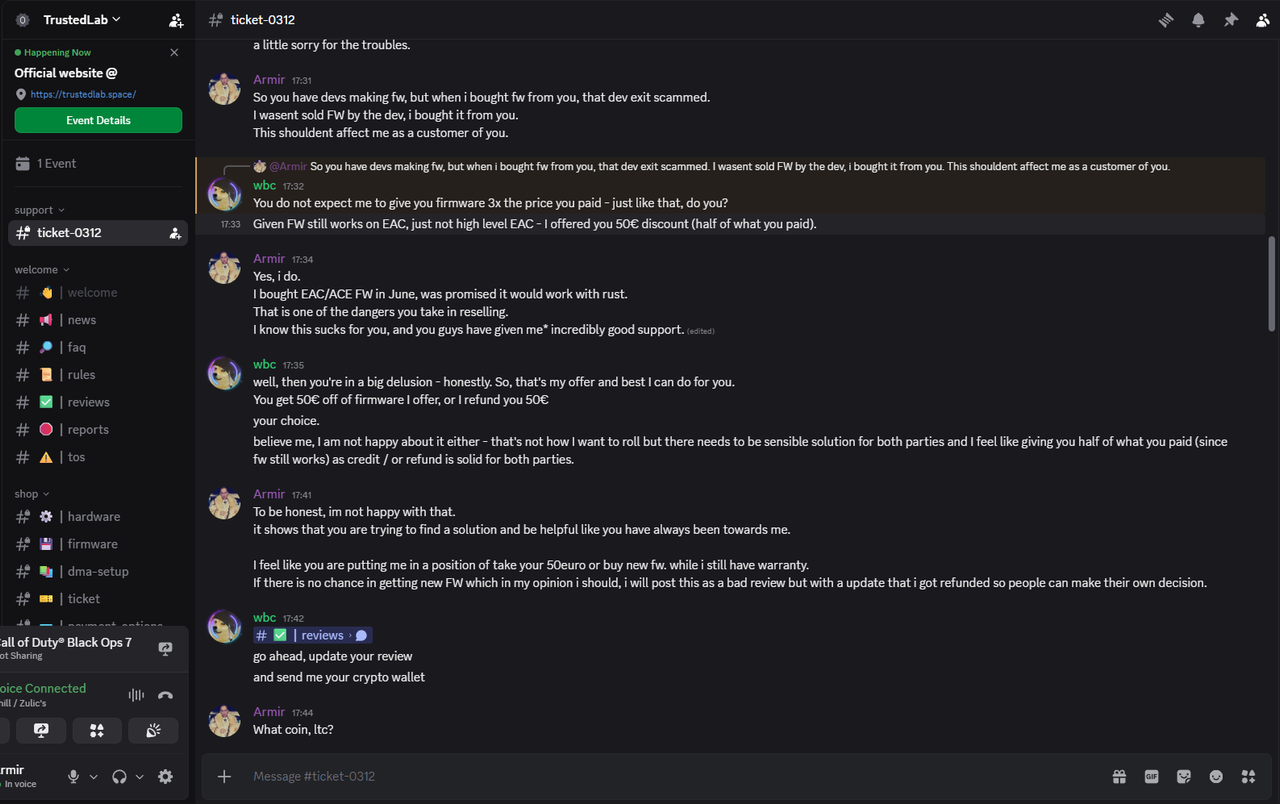Toggle the member list visibility

(1263, 20)
